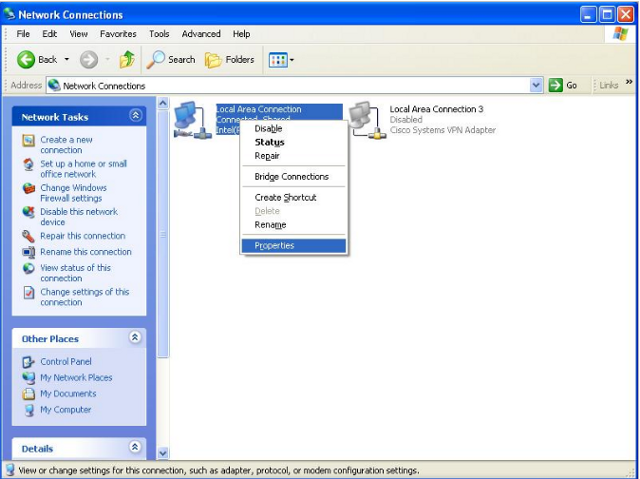Viewport: 640px width, 479px height.
Task: Click the Control Panel icon in Other Places
Action: [29, 362]
